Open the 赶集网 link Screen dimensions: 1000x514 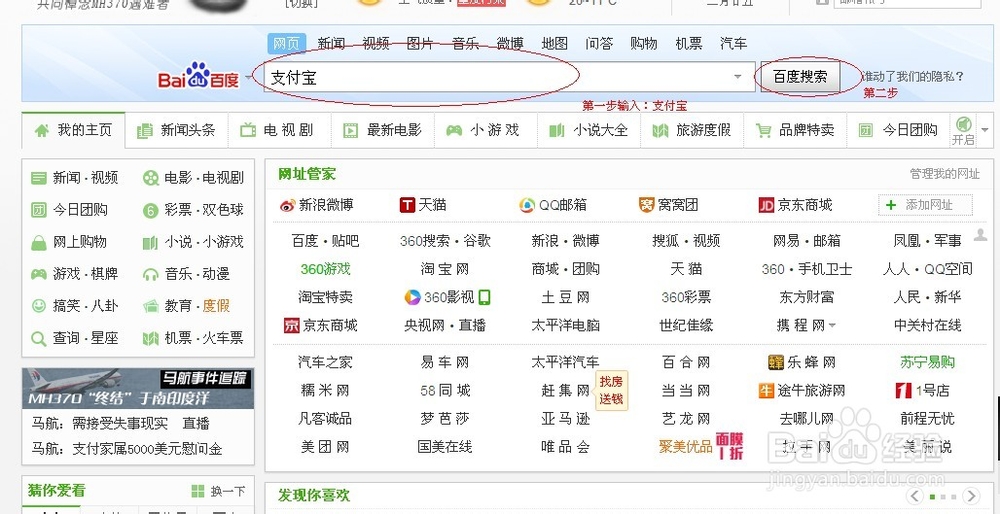pyautogui.click(x=566, y=390)
